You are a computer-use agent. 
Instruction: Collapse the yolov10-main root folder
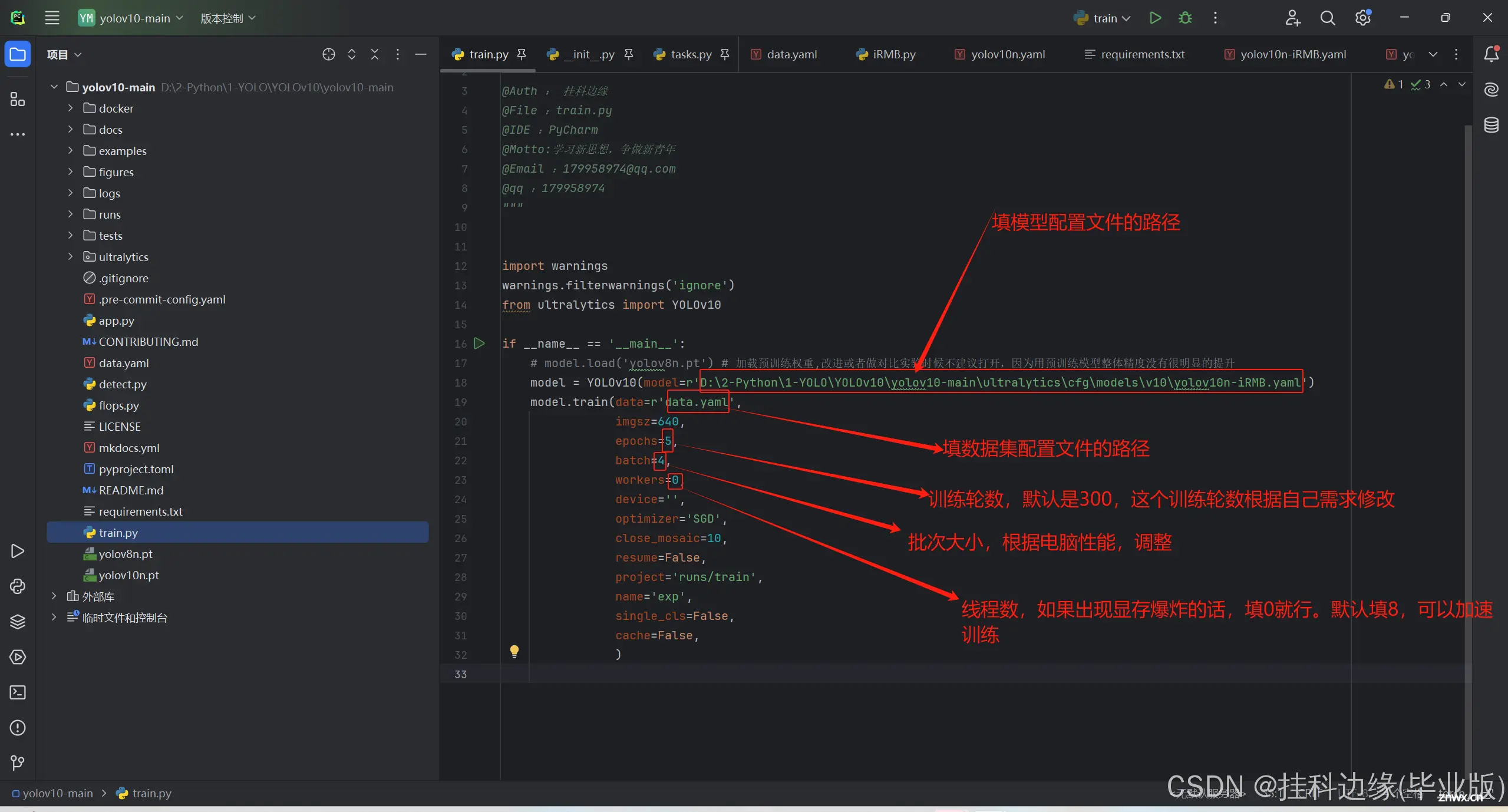click(x=54, y=87)
